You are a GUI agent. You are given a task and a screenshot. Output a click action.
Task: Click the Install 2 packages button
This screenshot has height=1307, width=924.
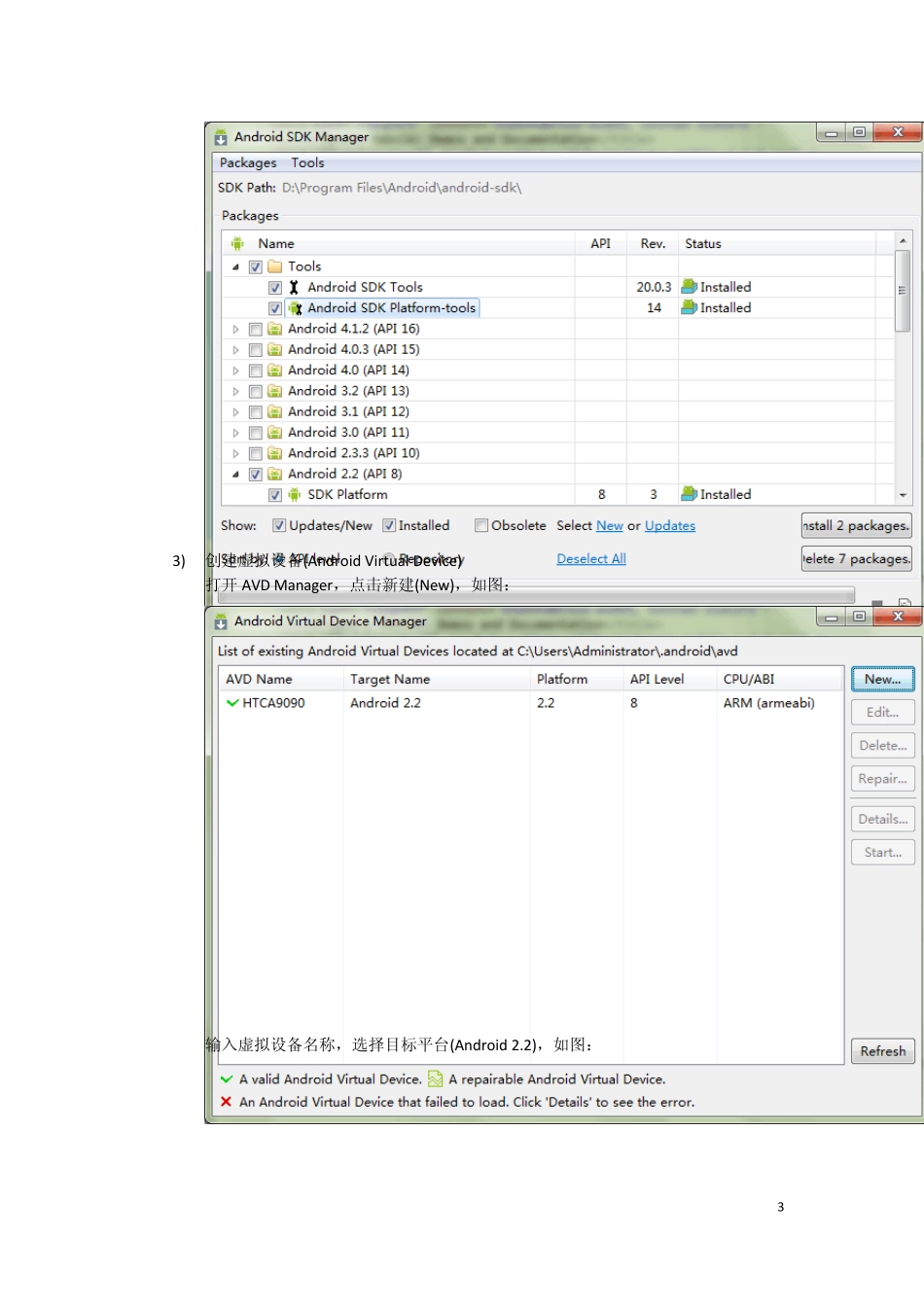857,526
